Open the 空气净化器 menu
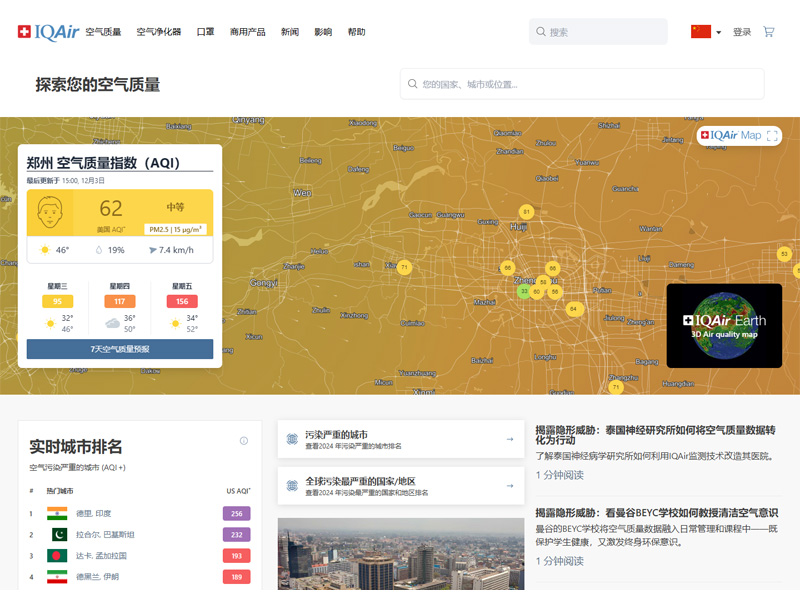800x600 pixels. [x=158, y=31]
